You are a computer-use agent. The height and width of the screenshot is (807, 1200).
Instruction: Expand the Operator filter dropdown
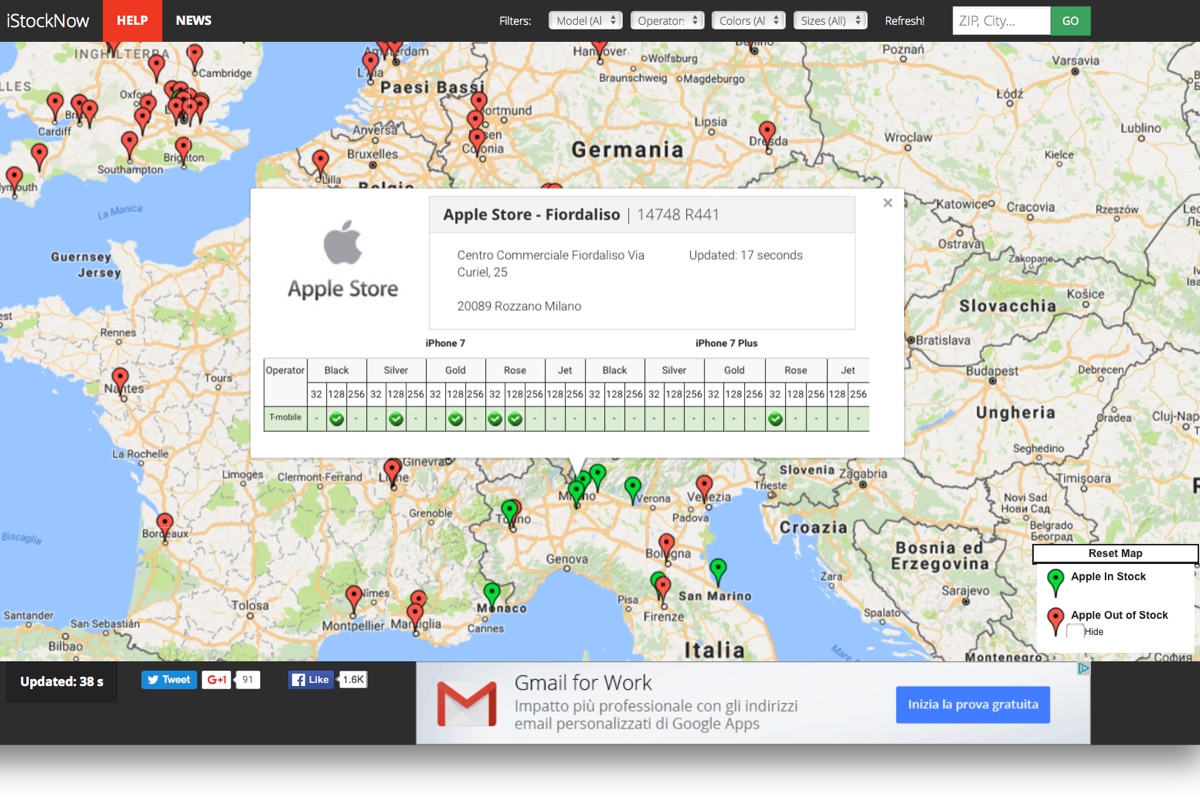[666, 21]
